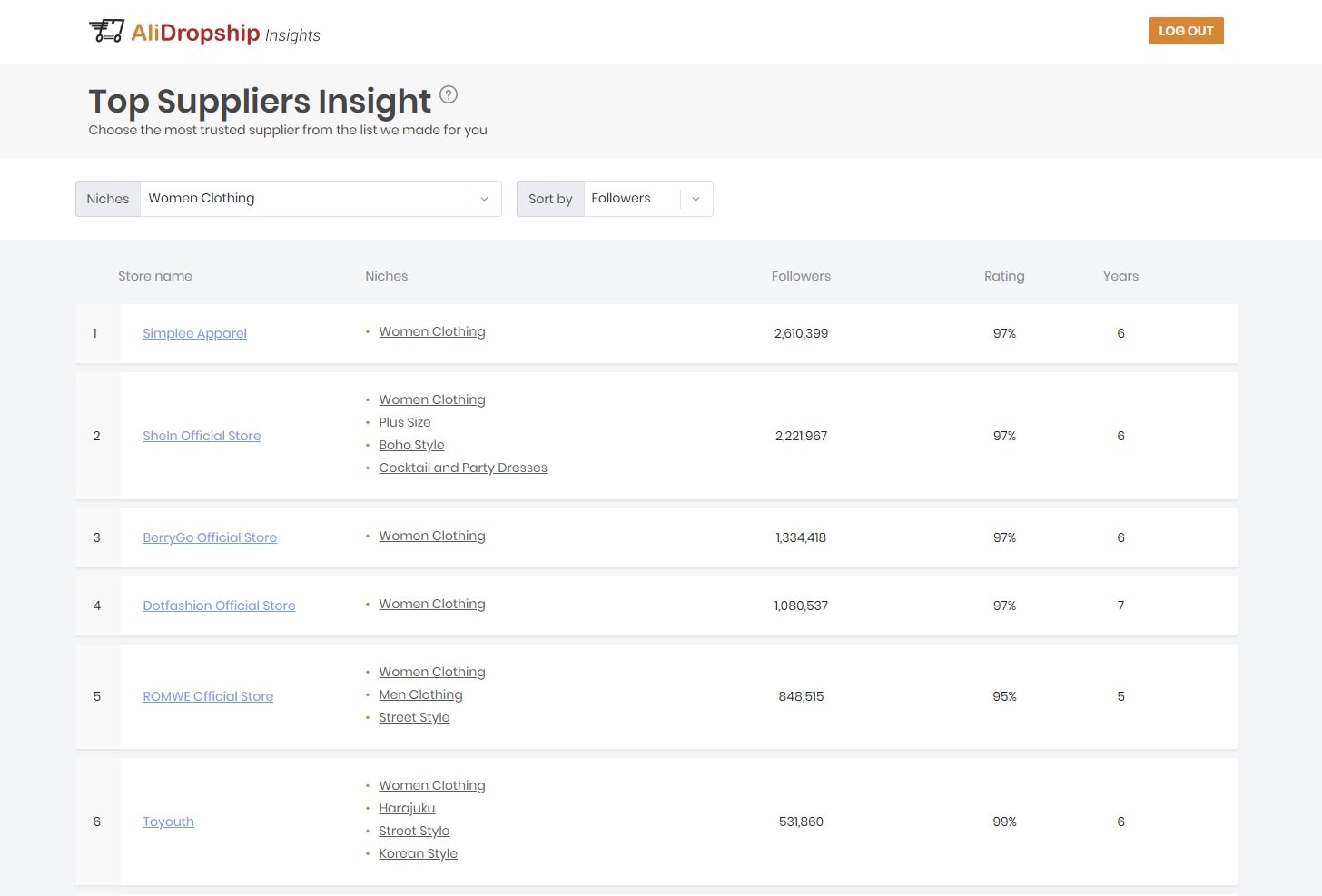Open the Toyouth store link
Image resolution: width=1322 pixels, height=896 pixels.
pos(168,822)
